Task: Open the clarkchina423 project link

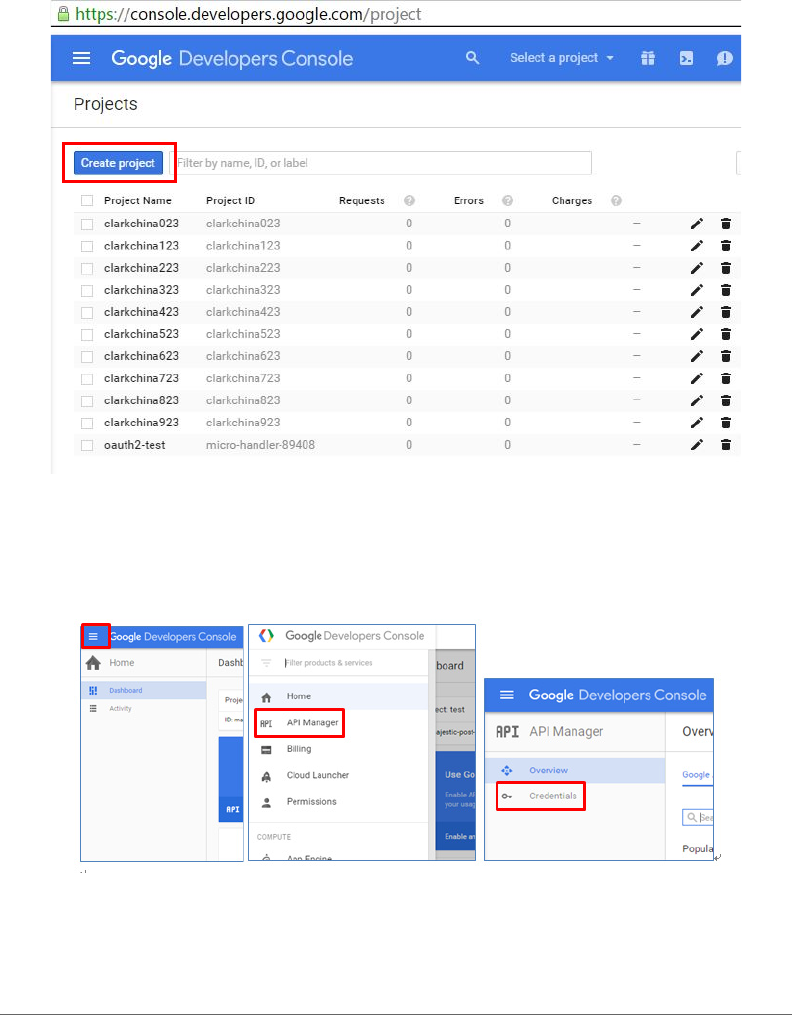Action: tap(141, 312)
